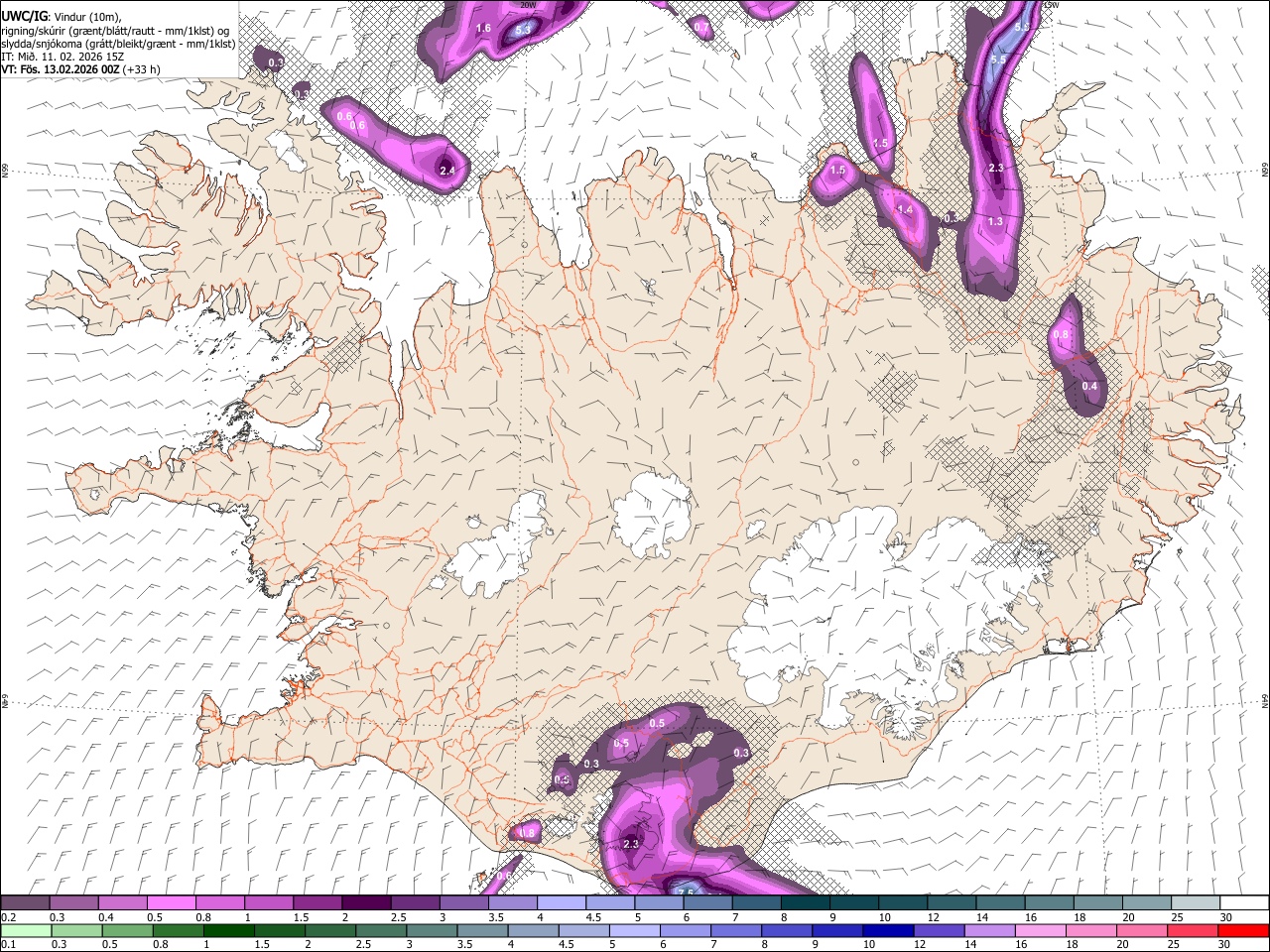Click the 20W longitude label

pyautogui.click(x=528, y=5)
